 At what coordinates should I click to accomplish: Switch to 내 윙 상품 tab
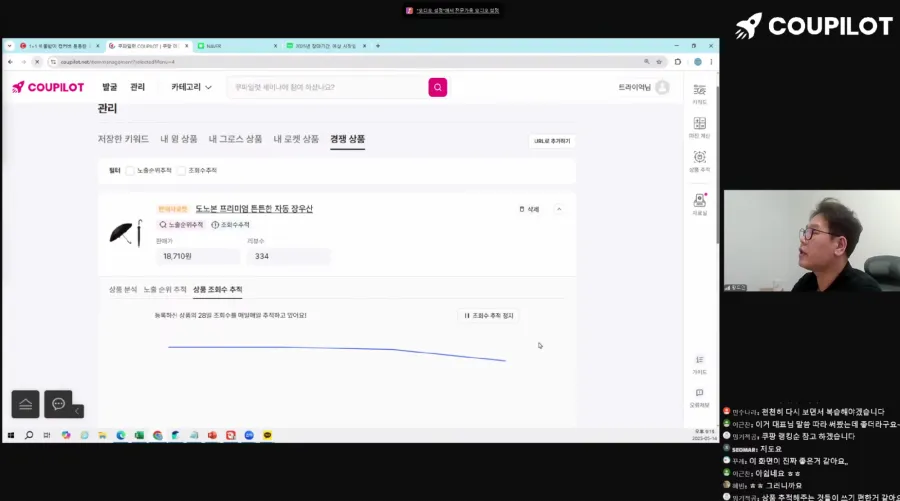[x=179, y=139]
